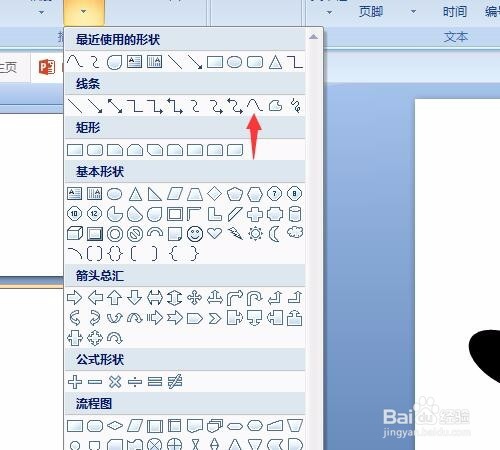Insert the Trapezoid basic shape

point(195,194)
